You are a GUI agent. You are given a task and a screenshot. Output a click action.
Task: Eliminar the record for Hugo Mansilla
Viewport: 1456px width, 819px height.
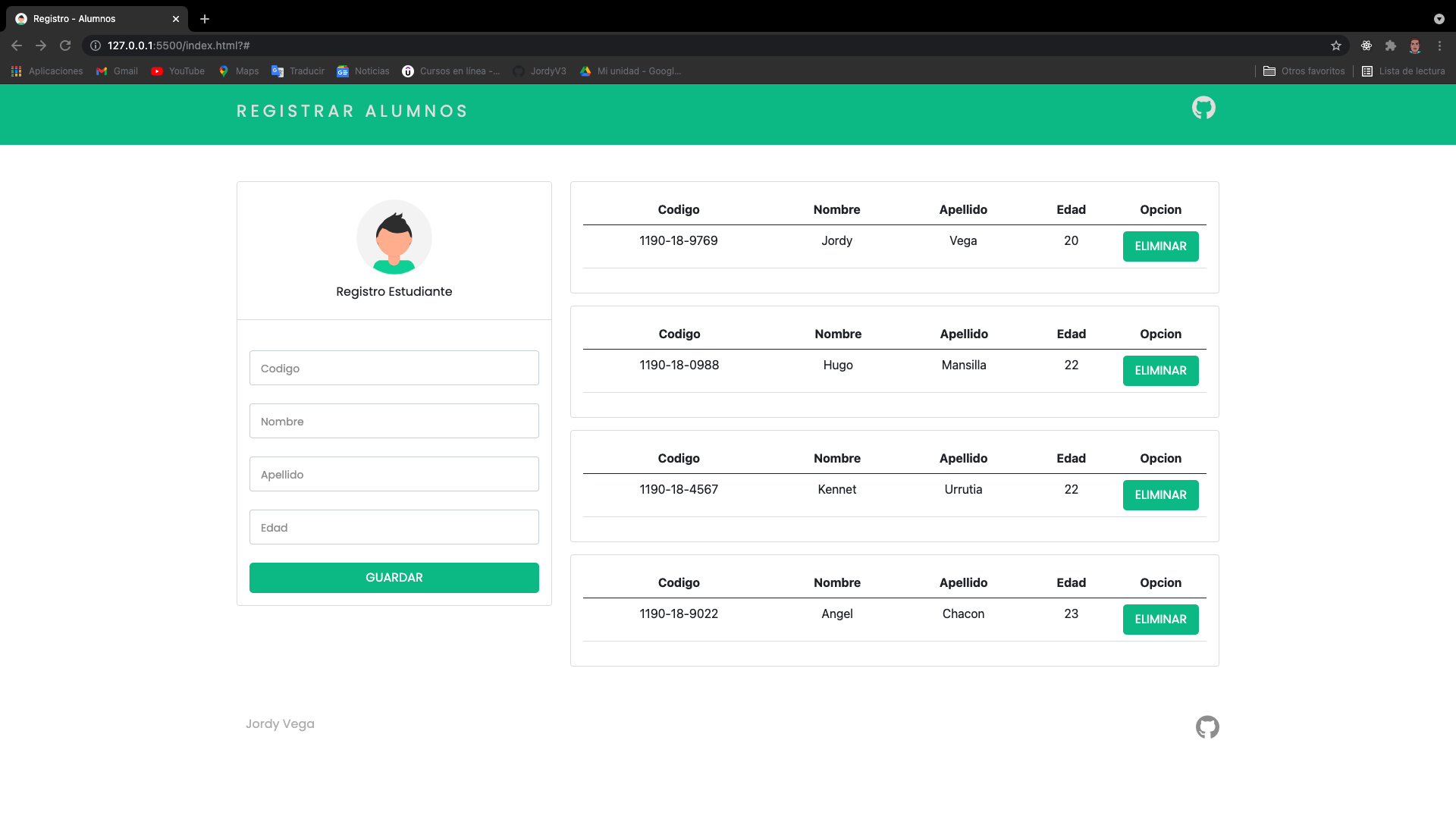[1160, 370]
